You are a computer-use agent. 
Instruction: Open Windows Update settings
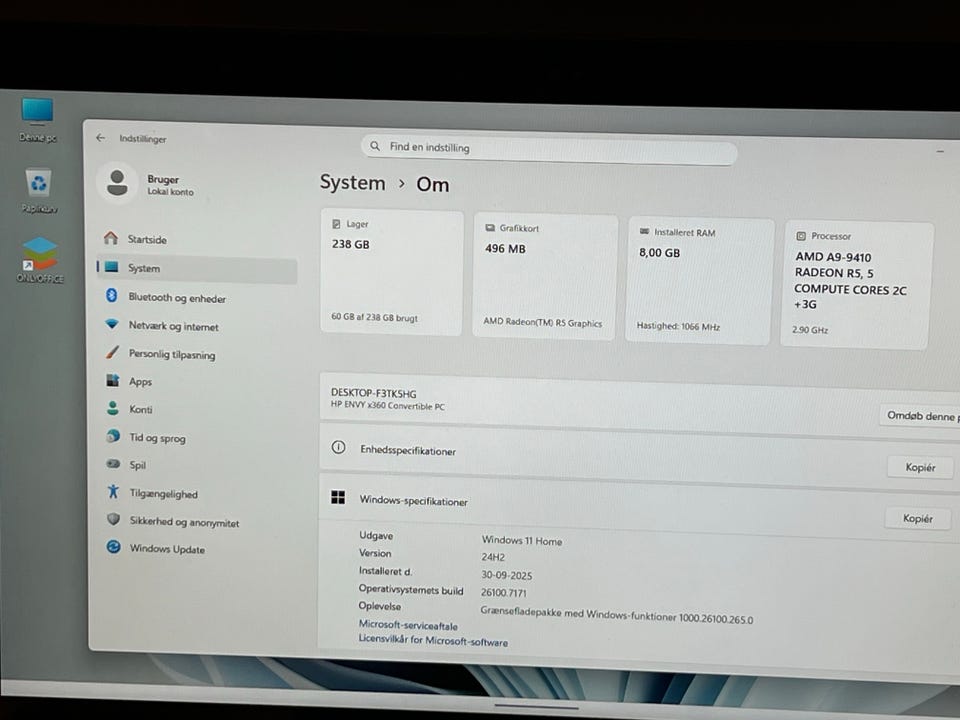[x=197, y=549]
